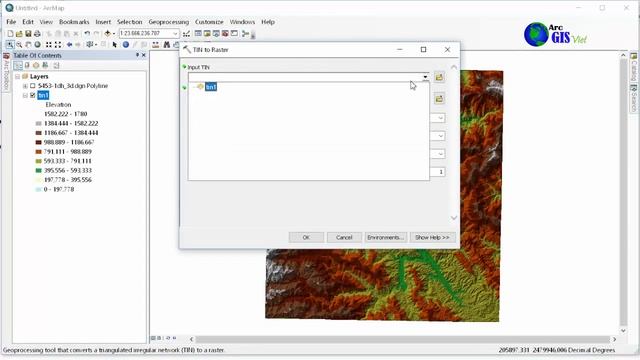The height and width of the screenshot is (360, 640).
Task: Switch TOC to List By Selection
Action: 45,65
